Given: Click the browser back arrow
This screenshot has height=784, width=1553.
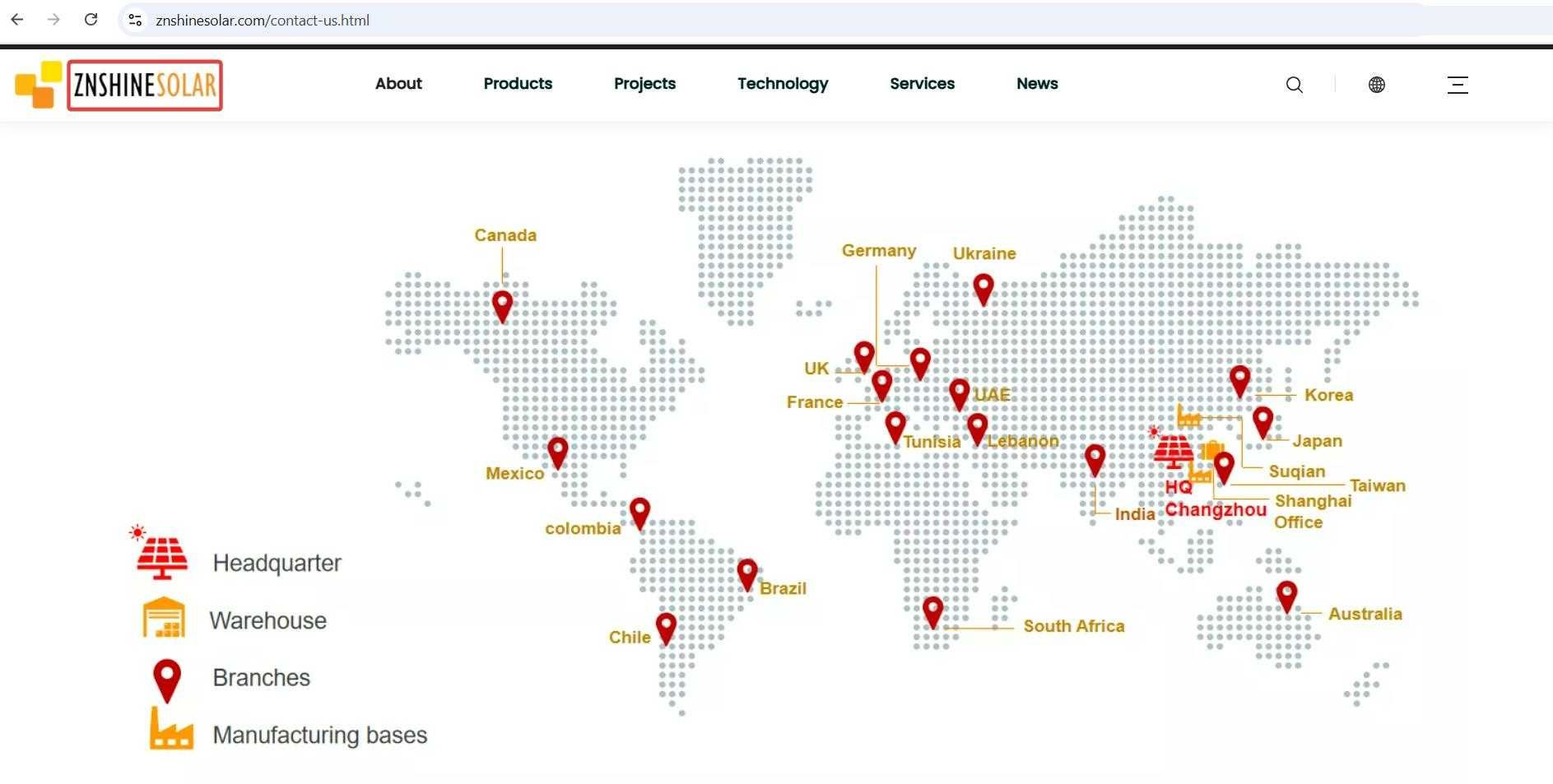Looking at the screenshot, I should [x=17, y=20].
